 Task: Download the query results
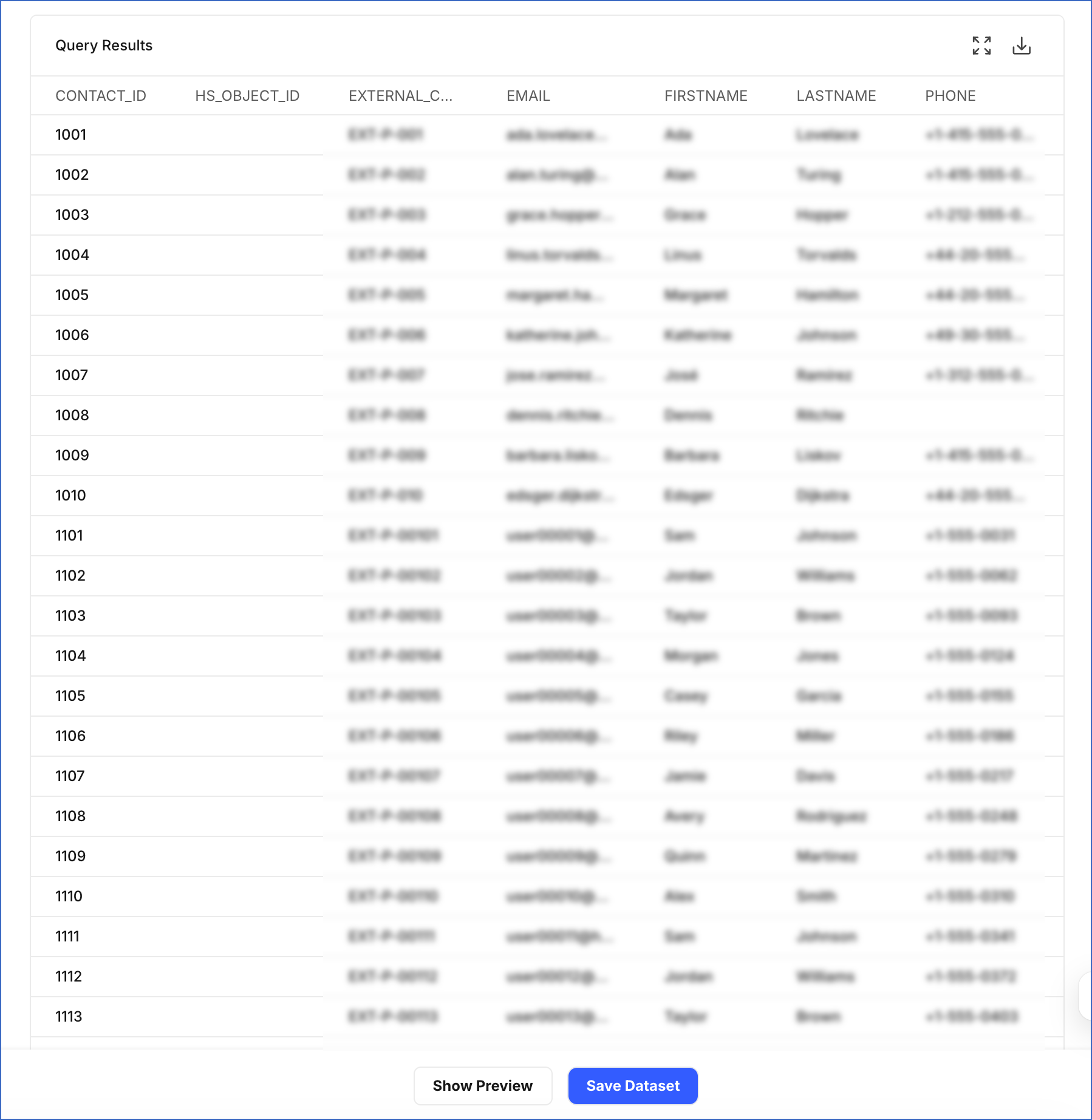pos(1022,46)
